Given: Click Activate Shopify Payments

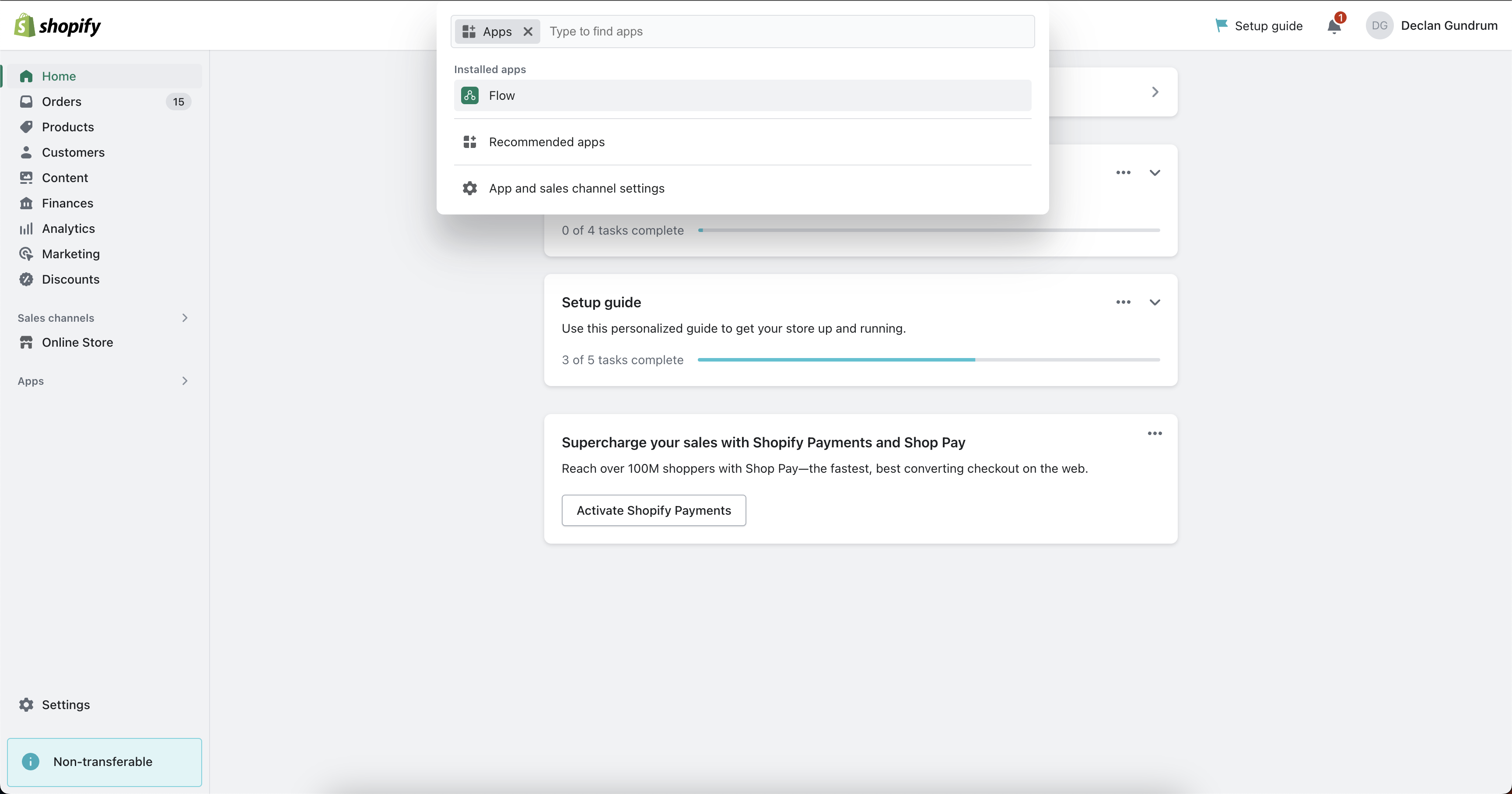Looking at the screenshot, I should [x=653, y=510].
